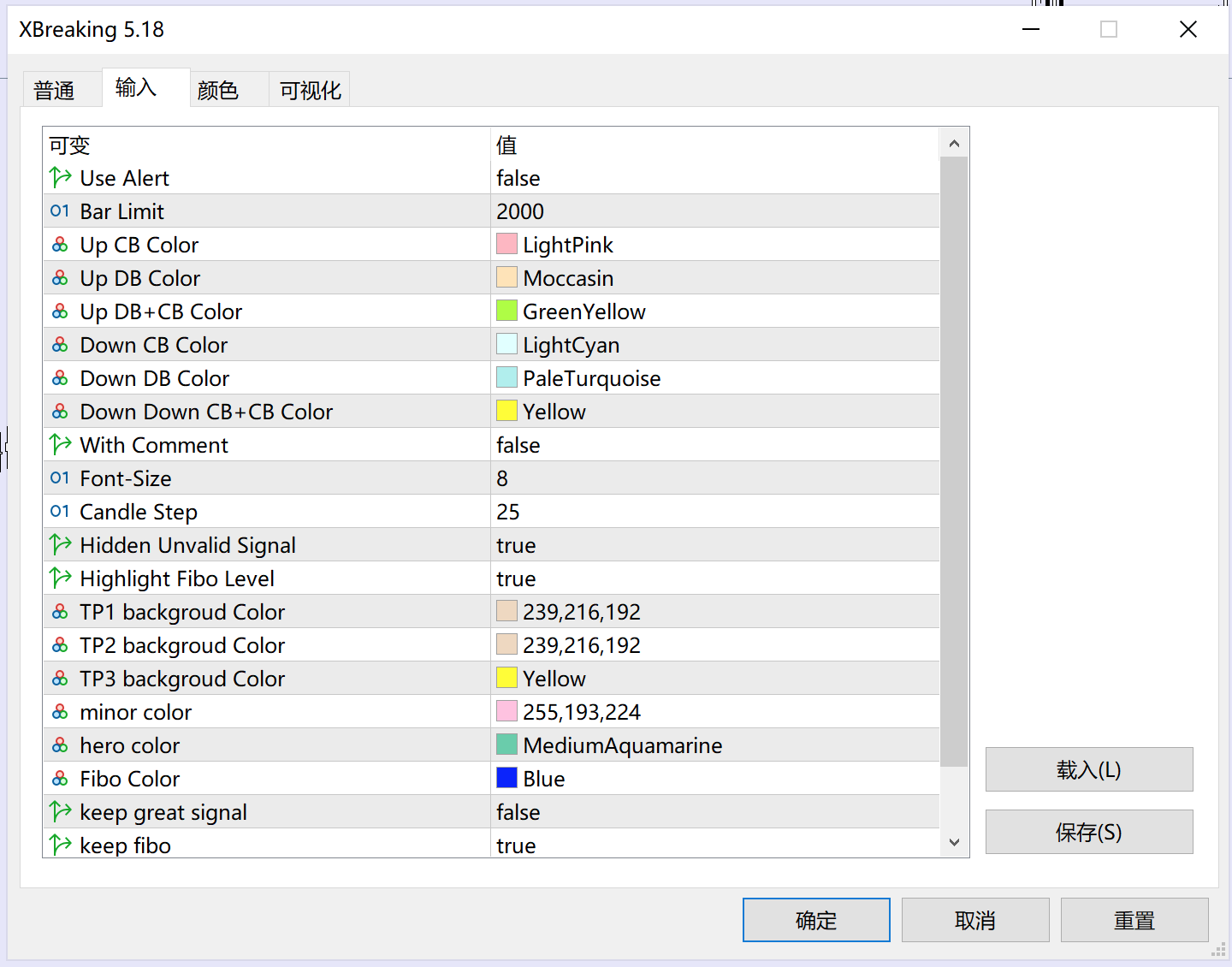This screenshot has width=1232, height=967.
Task: Toggle the Highlight Fibo Level true value
Action: pos(516,578)
